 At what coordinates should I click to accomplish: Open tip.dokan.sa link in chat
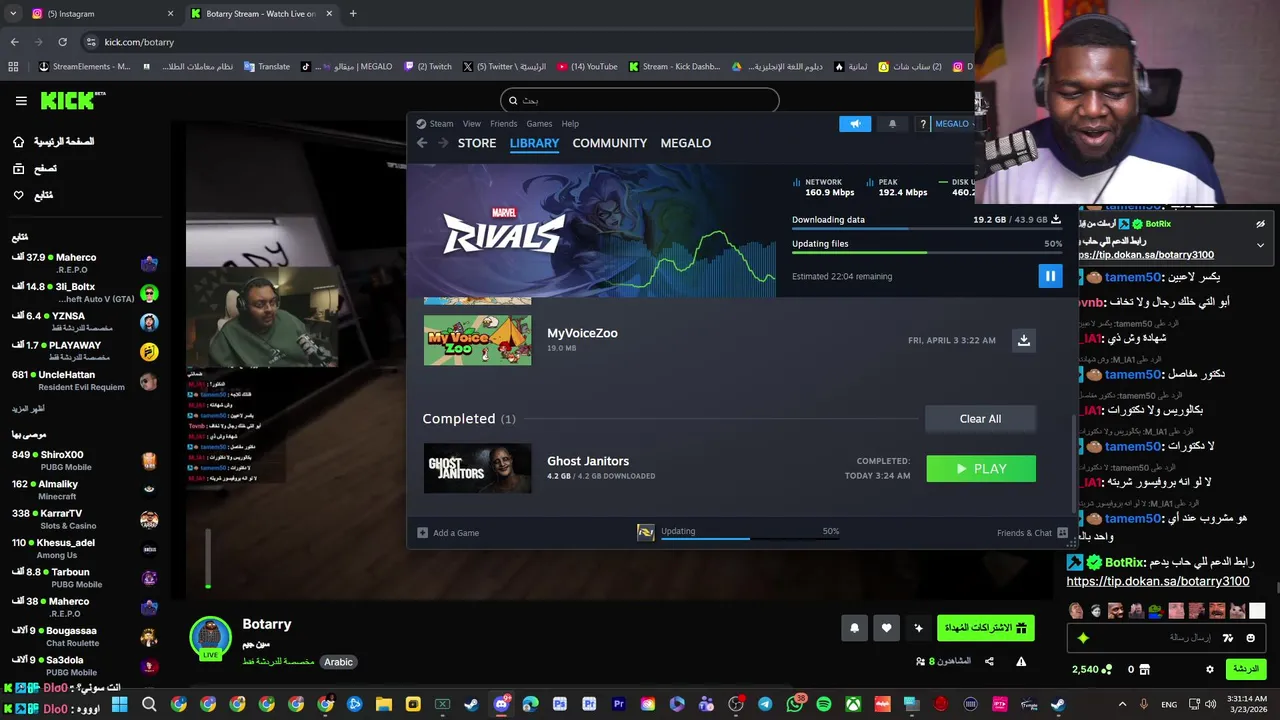pyautogui.click(x=1158, y=581)
